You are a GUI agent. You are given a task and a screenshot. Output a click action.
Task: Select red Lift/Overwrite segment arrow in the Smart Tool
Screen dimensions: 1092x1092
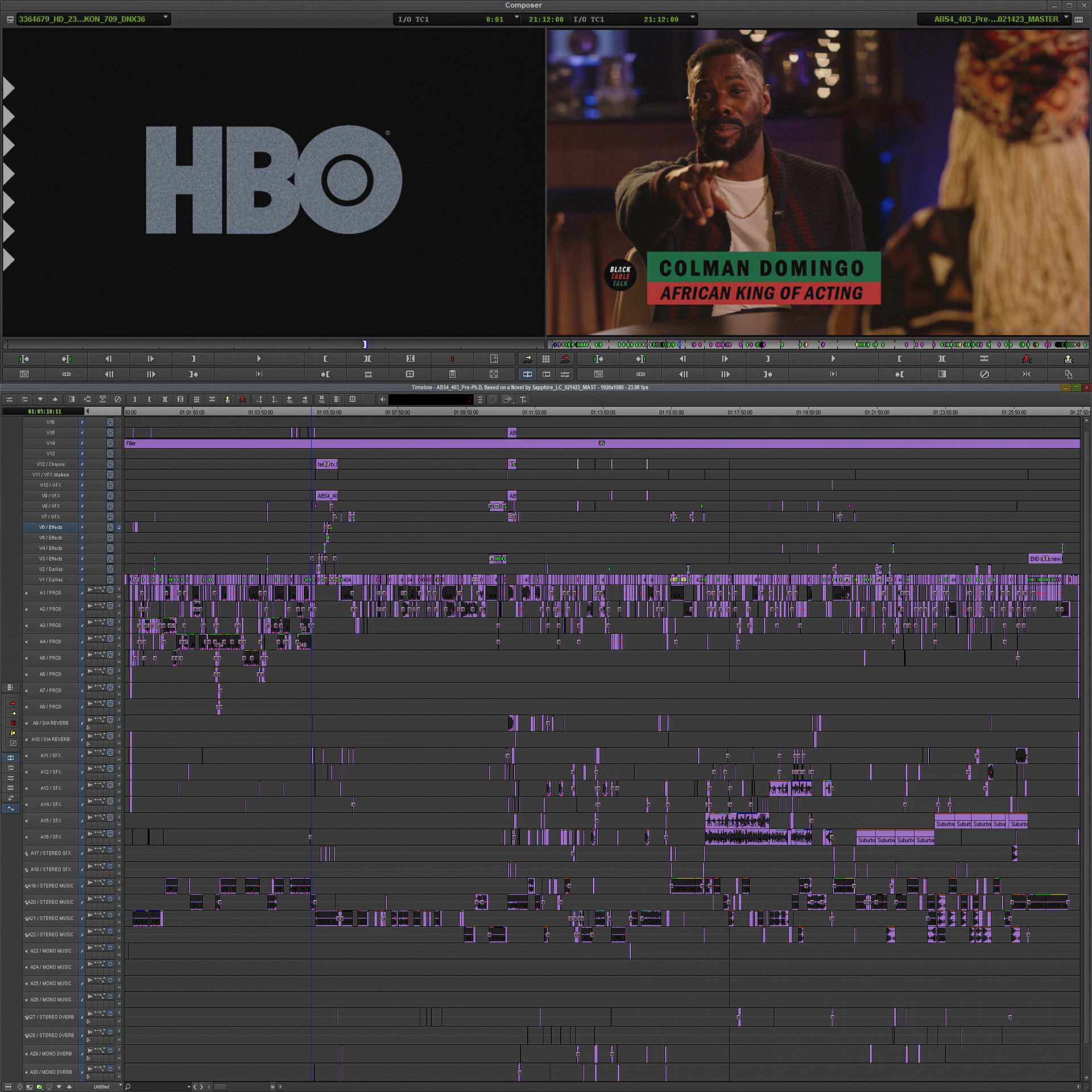tap(13, 704)
